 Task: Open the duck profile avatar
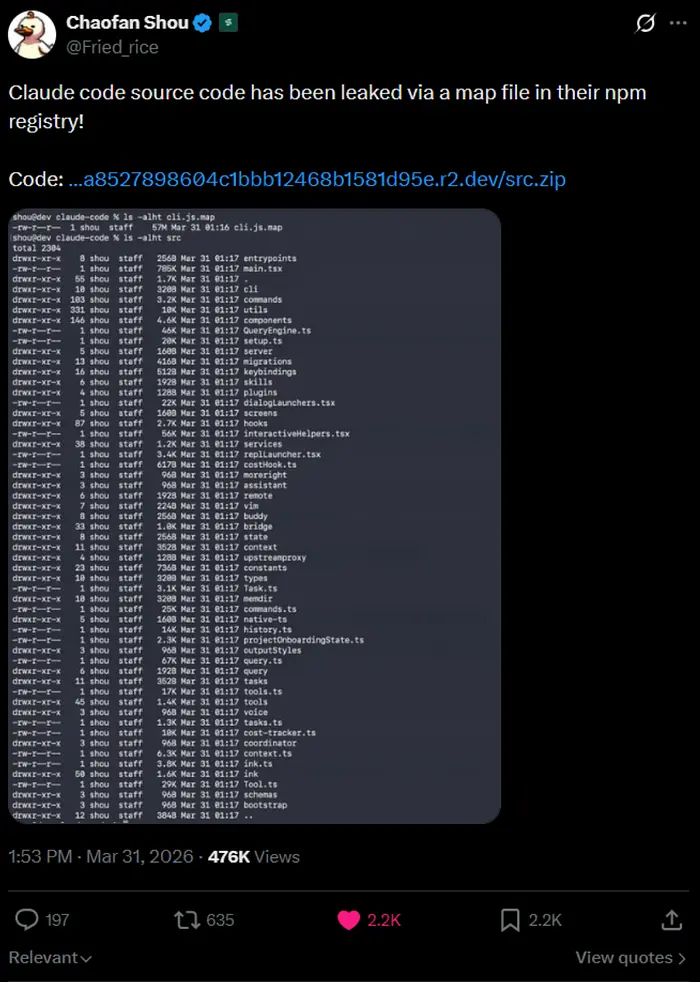click(x=32, y=35)
